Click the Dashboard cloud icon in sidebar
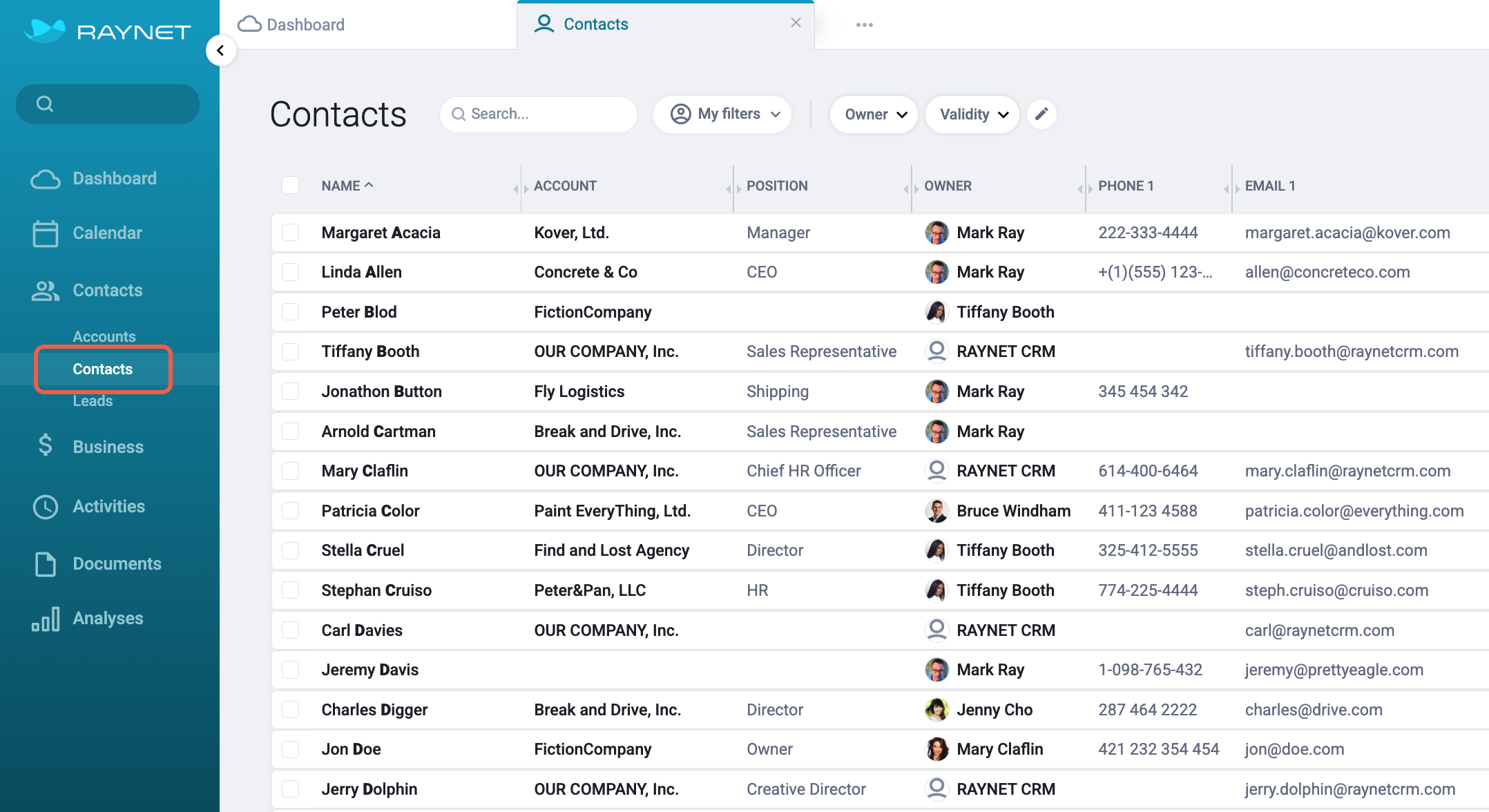The height and width of the screenshot is (812, 1489). tap(46, 179)
